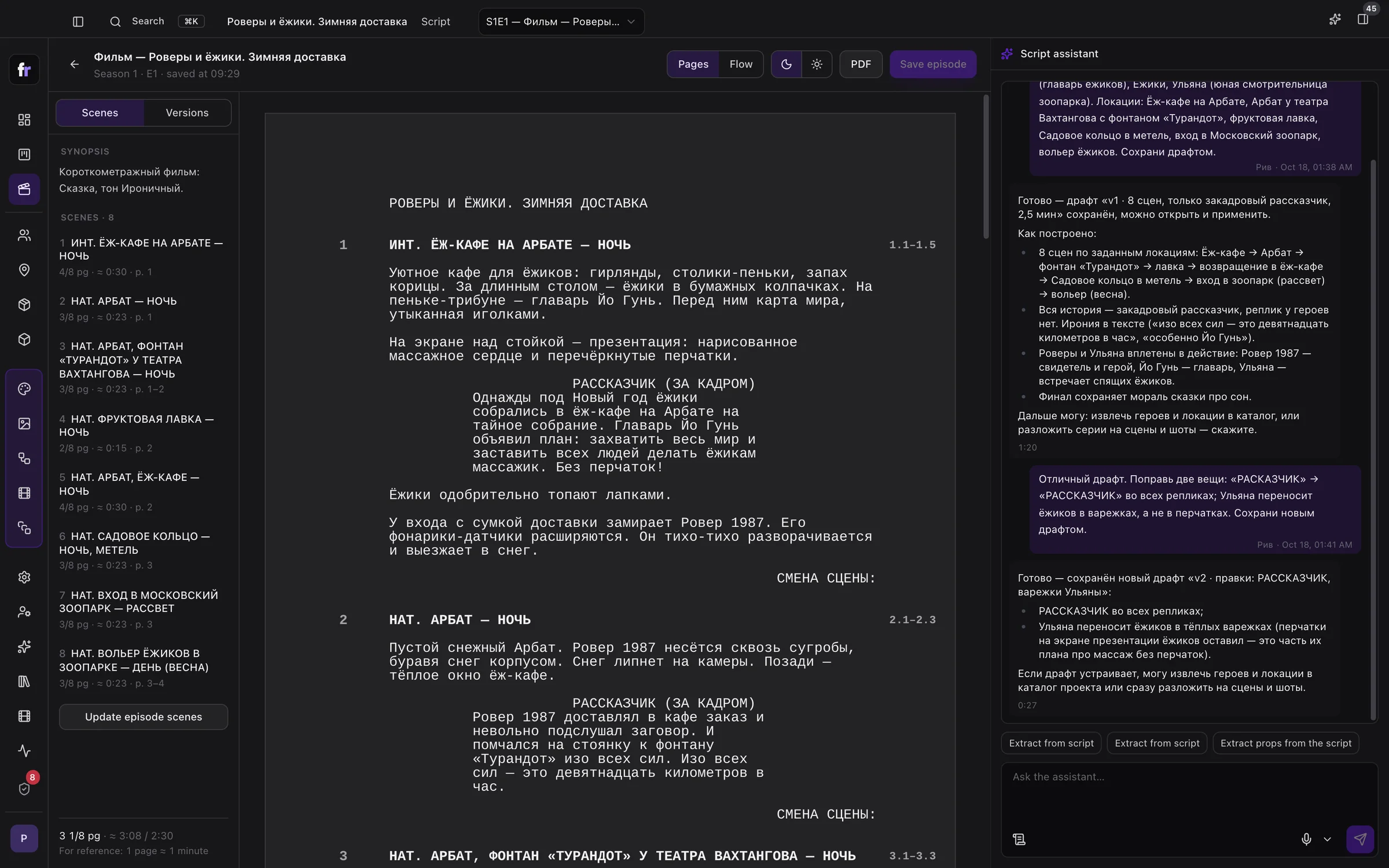This screenshot has height=868, width=1389.
Task: Toggle to Flow view
Action: tap(741, 64)
